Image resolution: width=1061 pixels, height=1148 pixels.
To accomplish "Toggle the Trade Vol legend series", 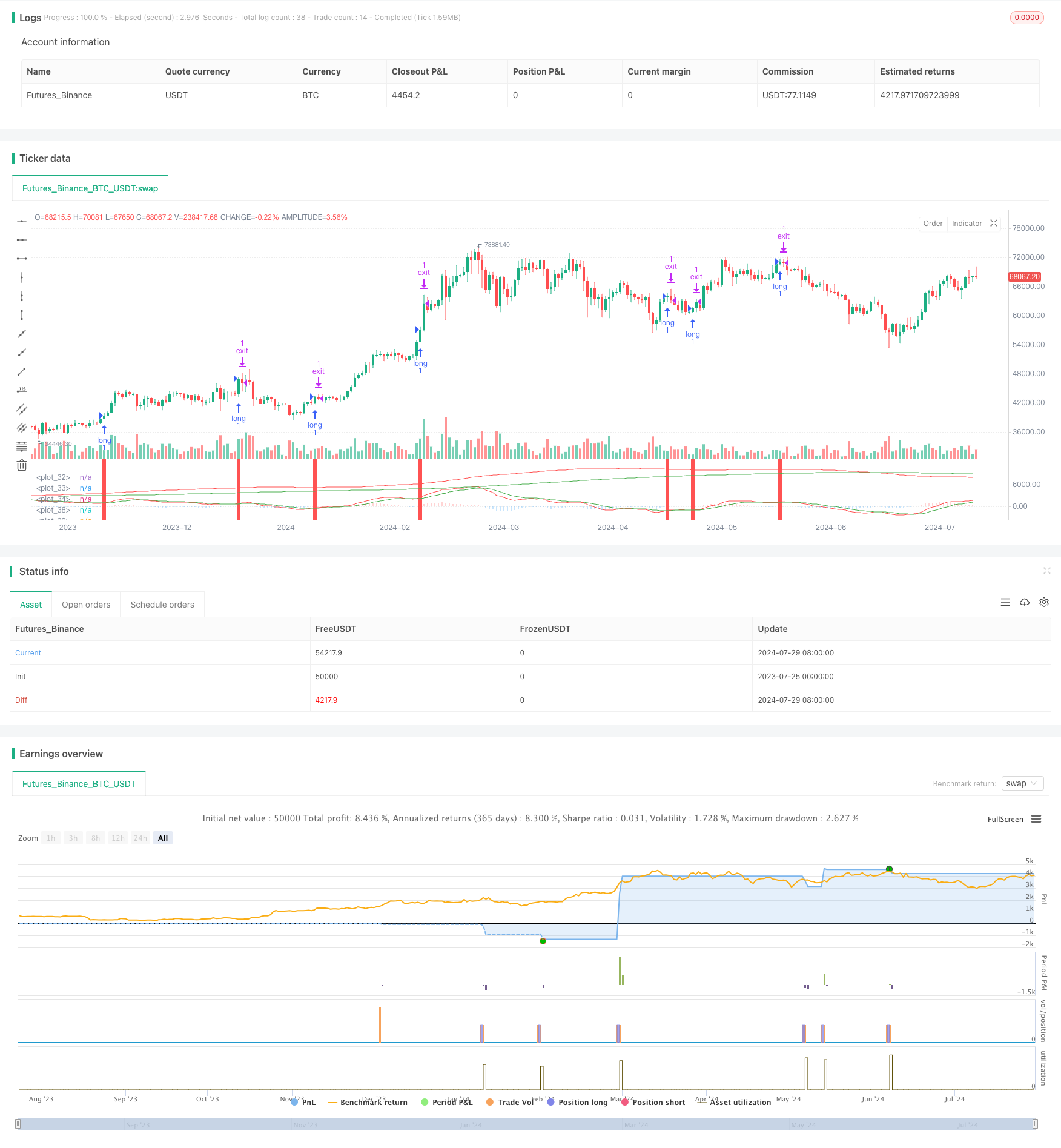I will (510, 1102).
